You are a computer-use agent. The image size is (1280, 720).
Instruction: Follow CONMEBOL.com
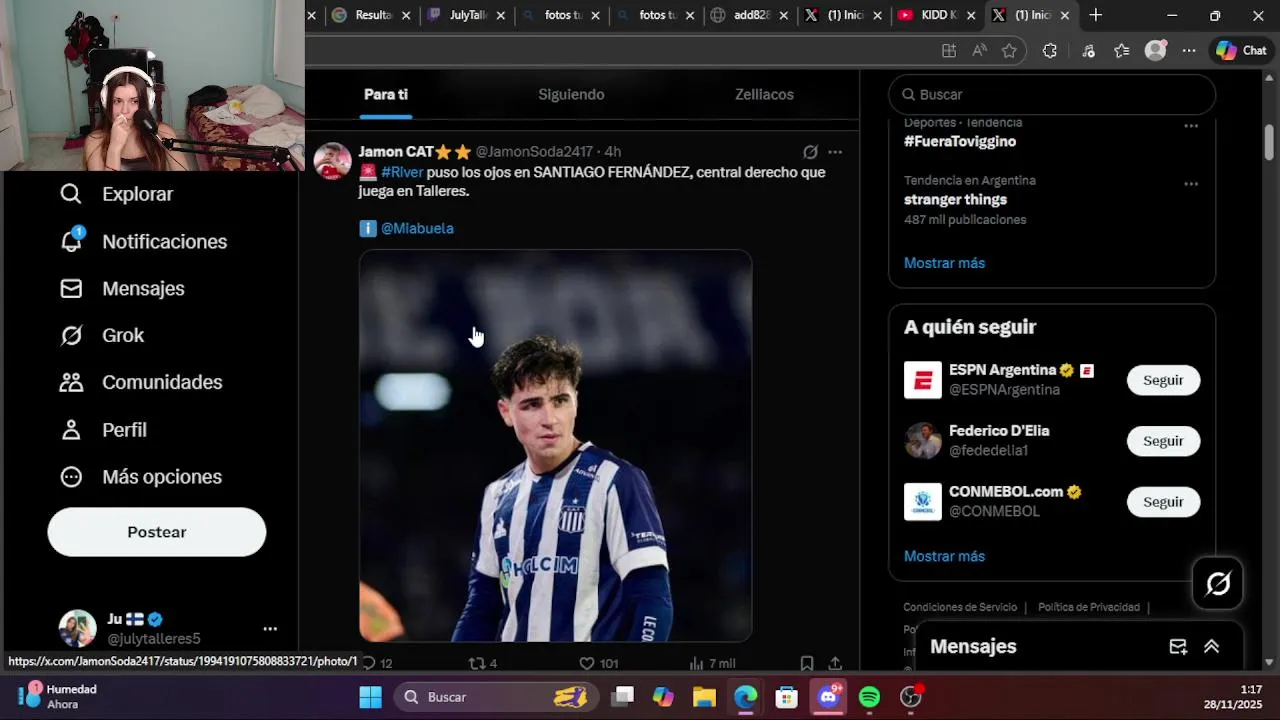pyautogui.click(x=1163, y=502)
